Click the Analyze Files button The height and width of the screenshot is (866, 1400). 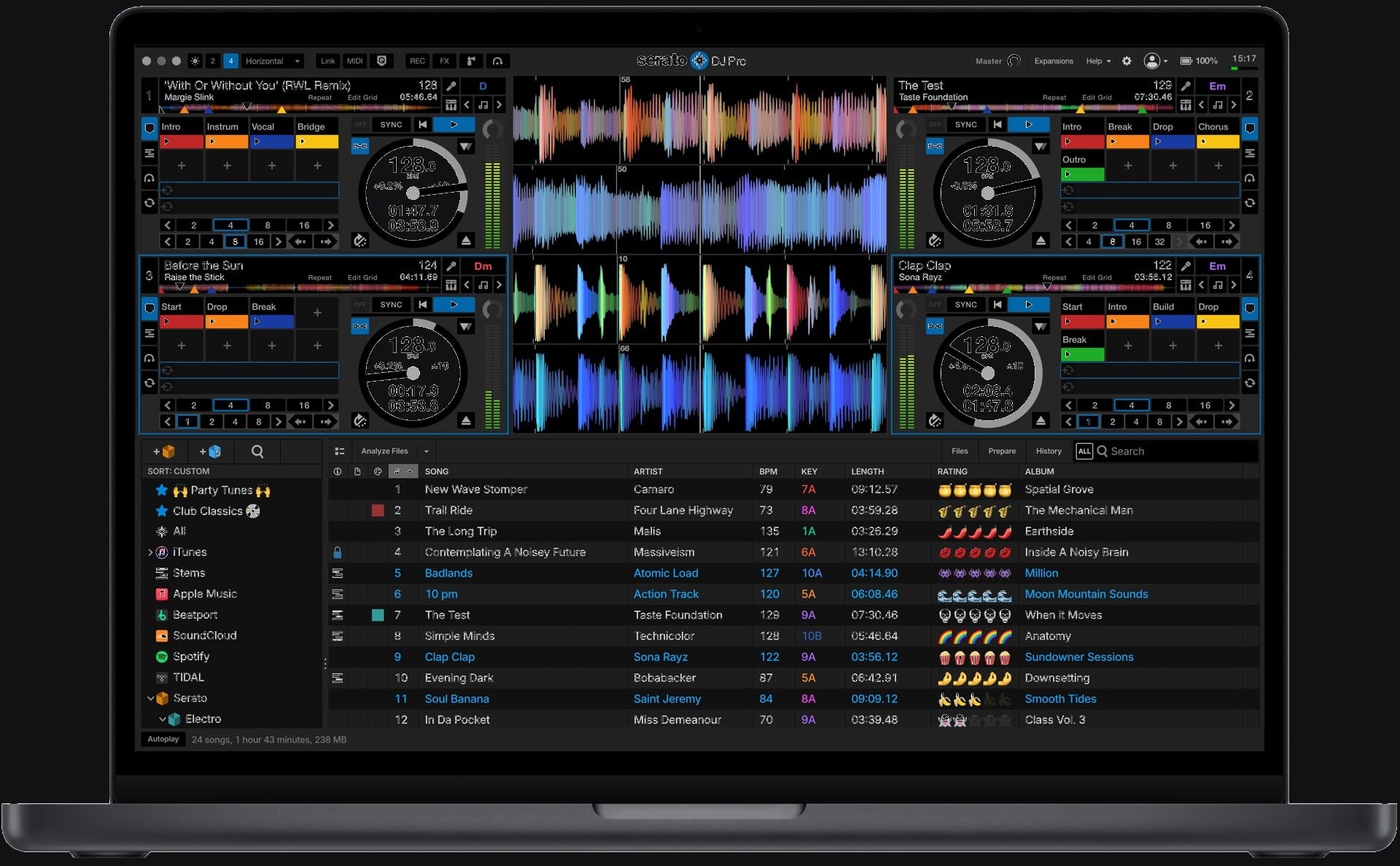384,452
